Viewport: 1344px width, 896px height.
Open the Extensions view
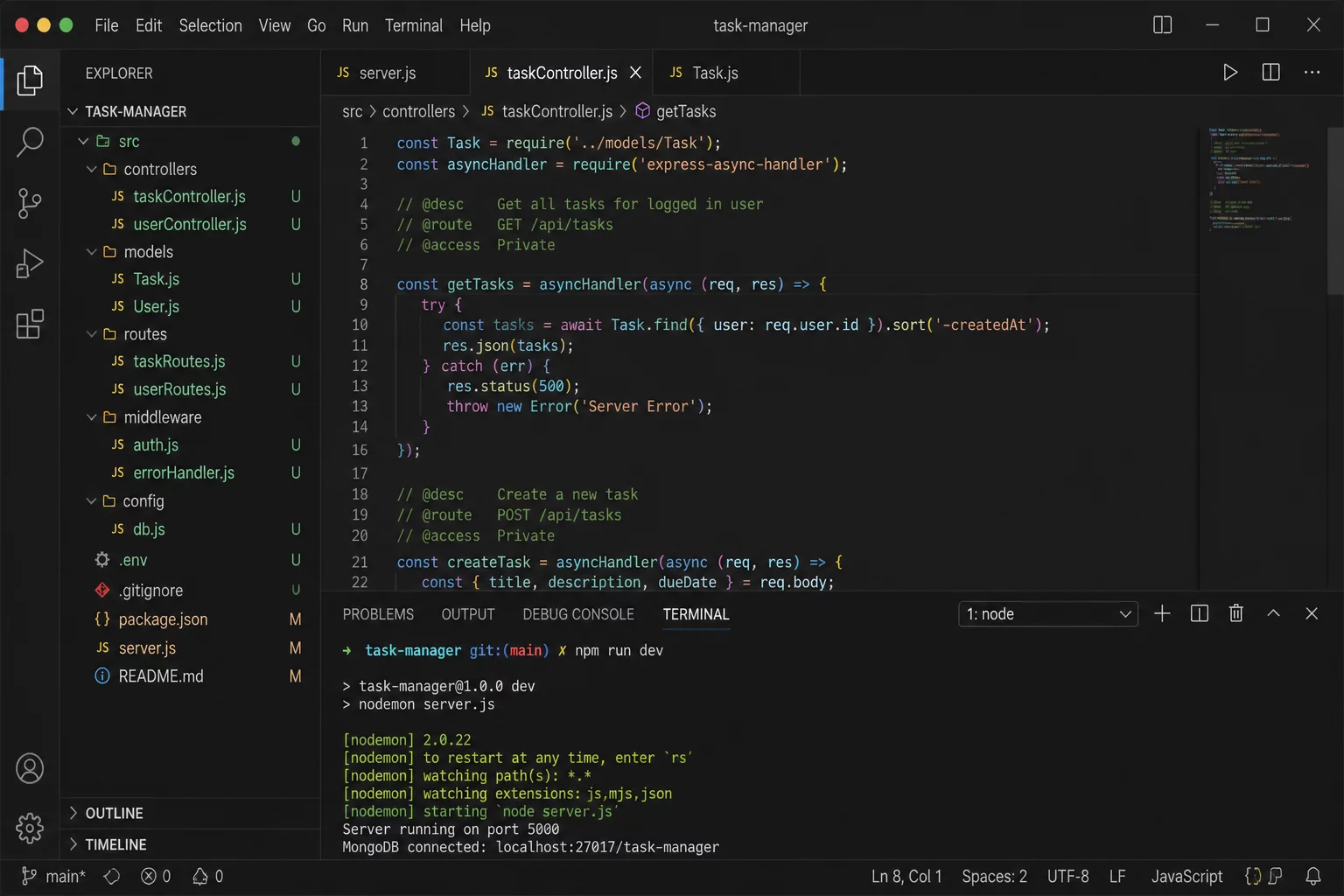[x=30, y=324]
